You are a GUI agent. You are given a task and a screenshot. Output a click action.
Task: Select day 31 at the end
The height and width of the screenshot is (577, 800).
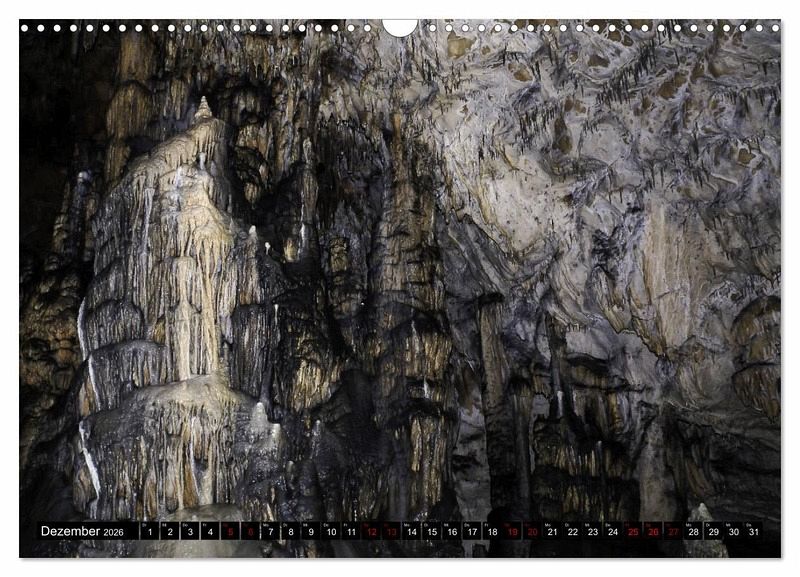coord(754,532)
